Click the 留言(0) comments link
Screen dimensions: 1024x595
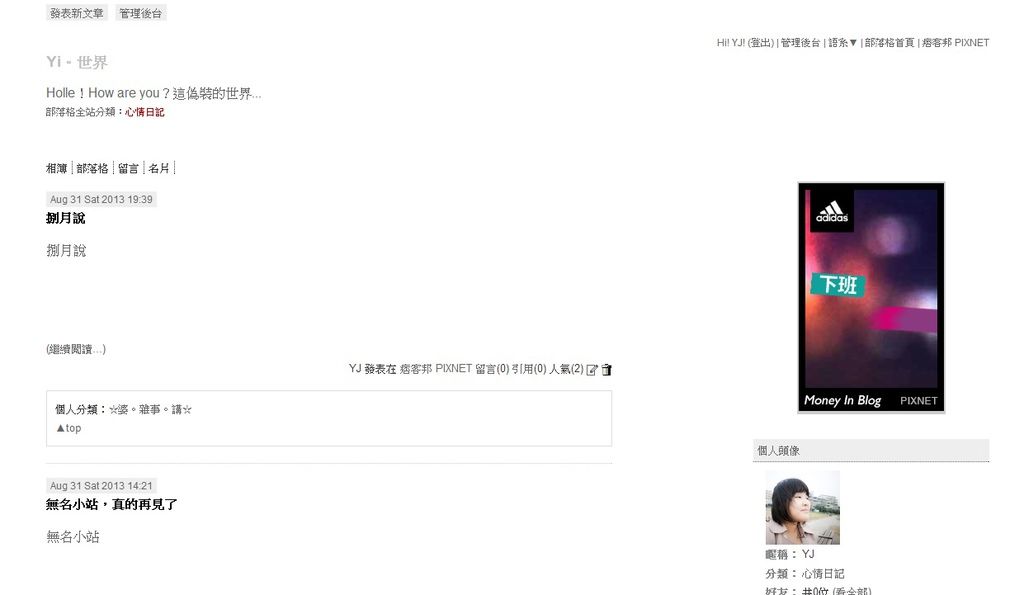[x=492, y=369]
